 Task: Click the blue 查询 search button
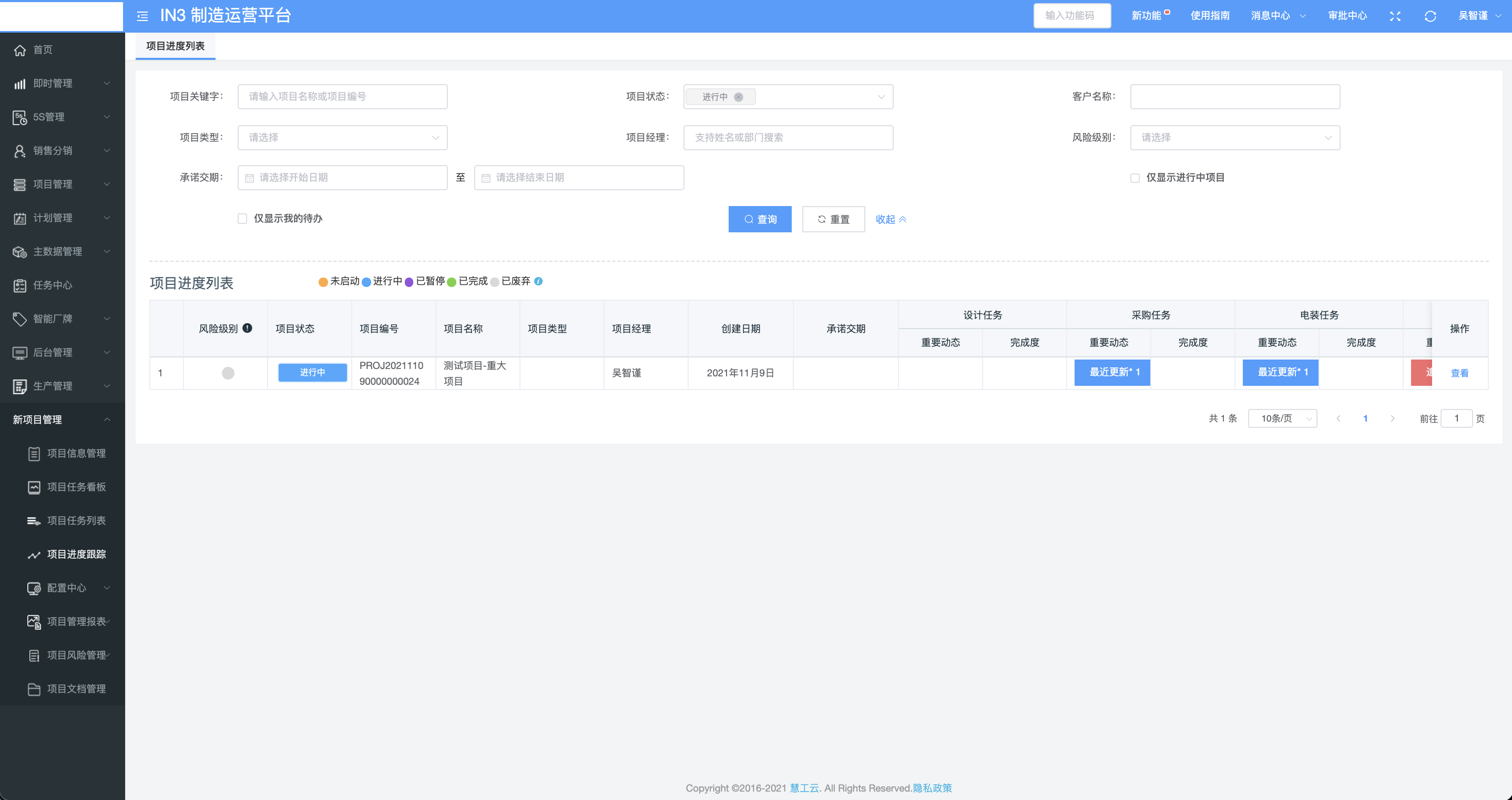pos(760,219)
